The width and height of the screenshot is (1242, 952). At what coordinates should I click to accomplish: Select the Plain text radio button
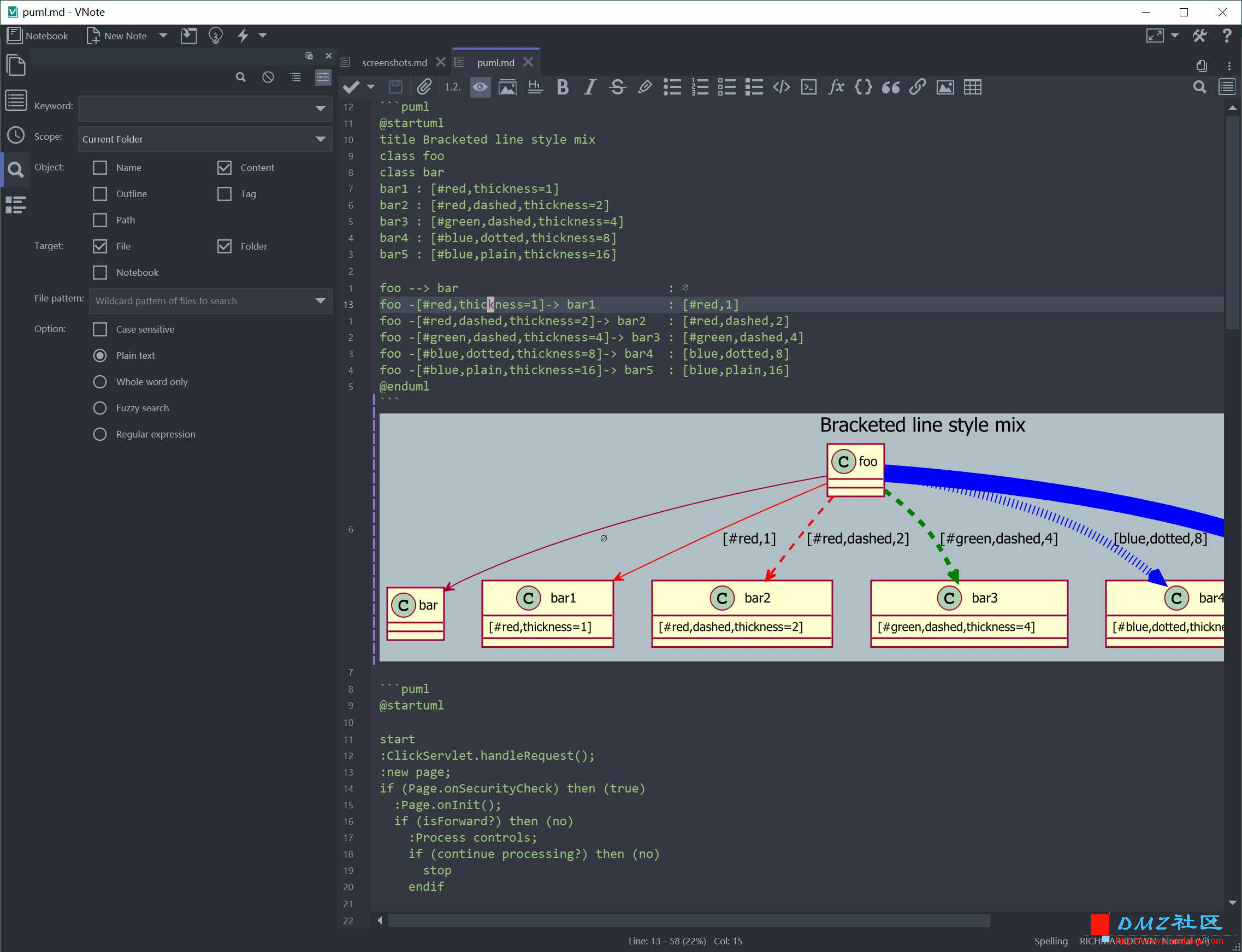coord(100,355)
